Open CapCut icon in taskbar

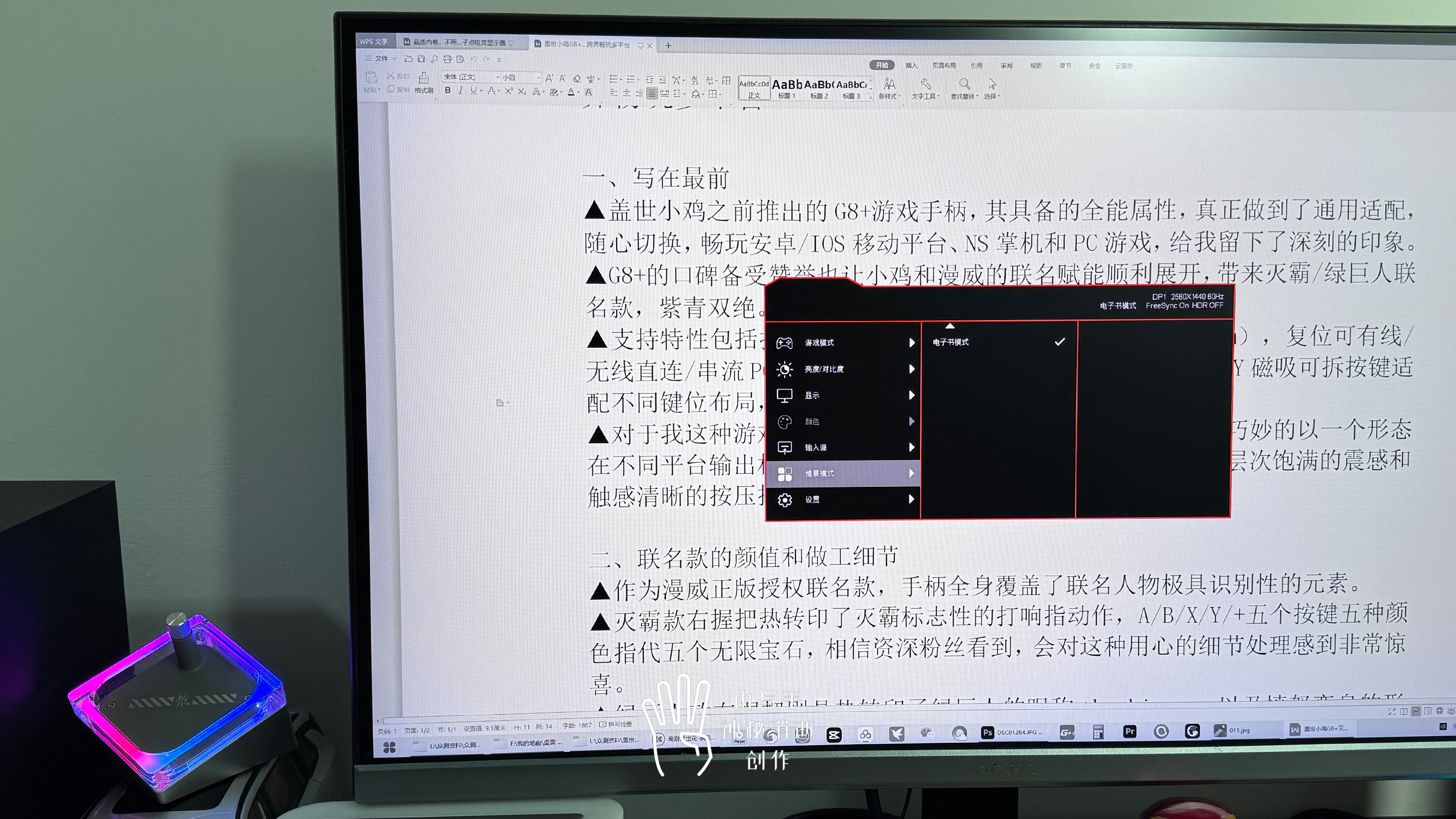pos(834,735)
